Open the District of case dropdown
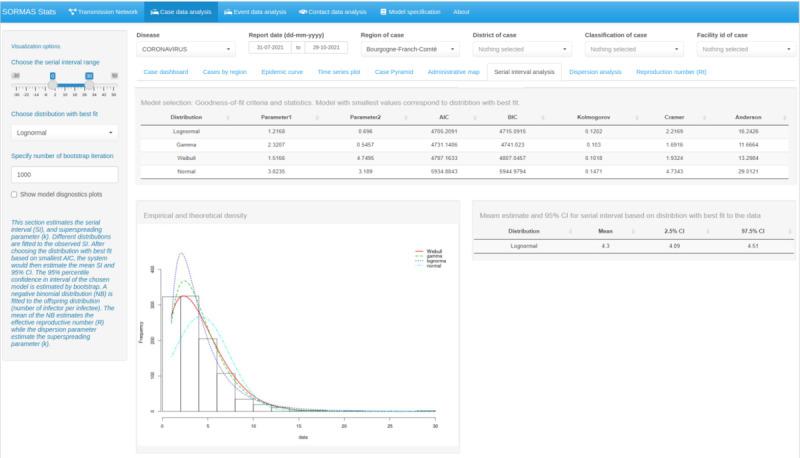This screenshot has height=458, width=800. point(523,48)
